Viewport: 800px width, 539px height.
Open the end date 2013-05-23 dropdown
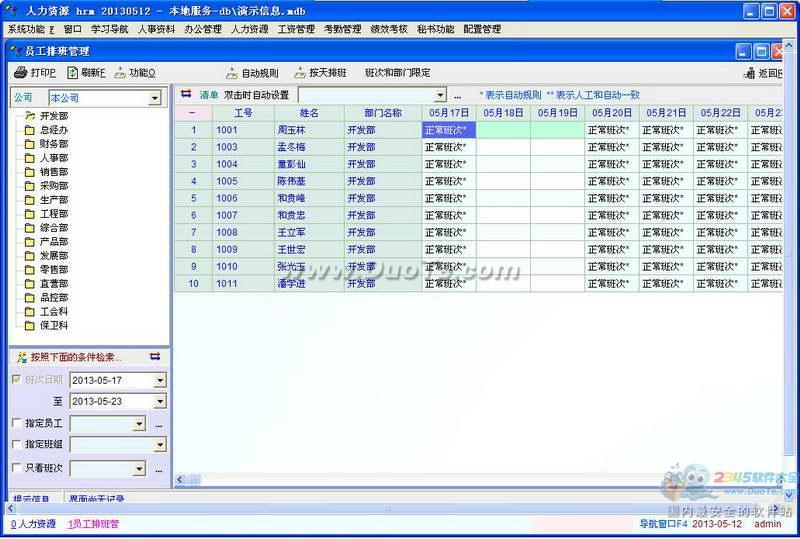[160, 402]
